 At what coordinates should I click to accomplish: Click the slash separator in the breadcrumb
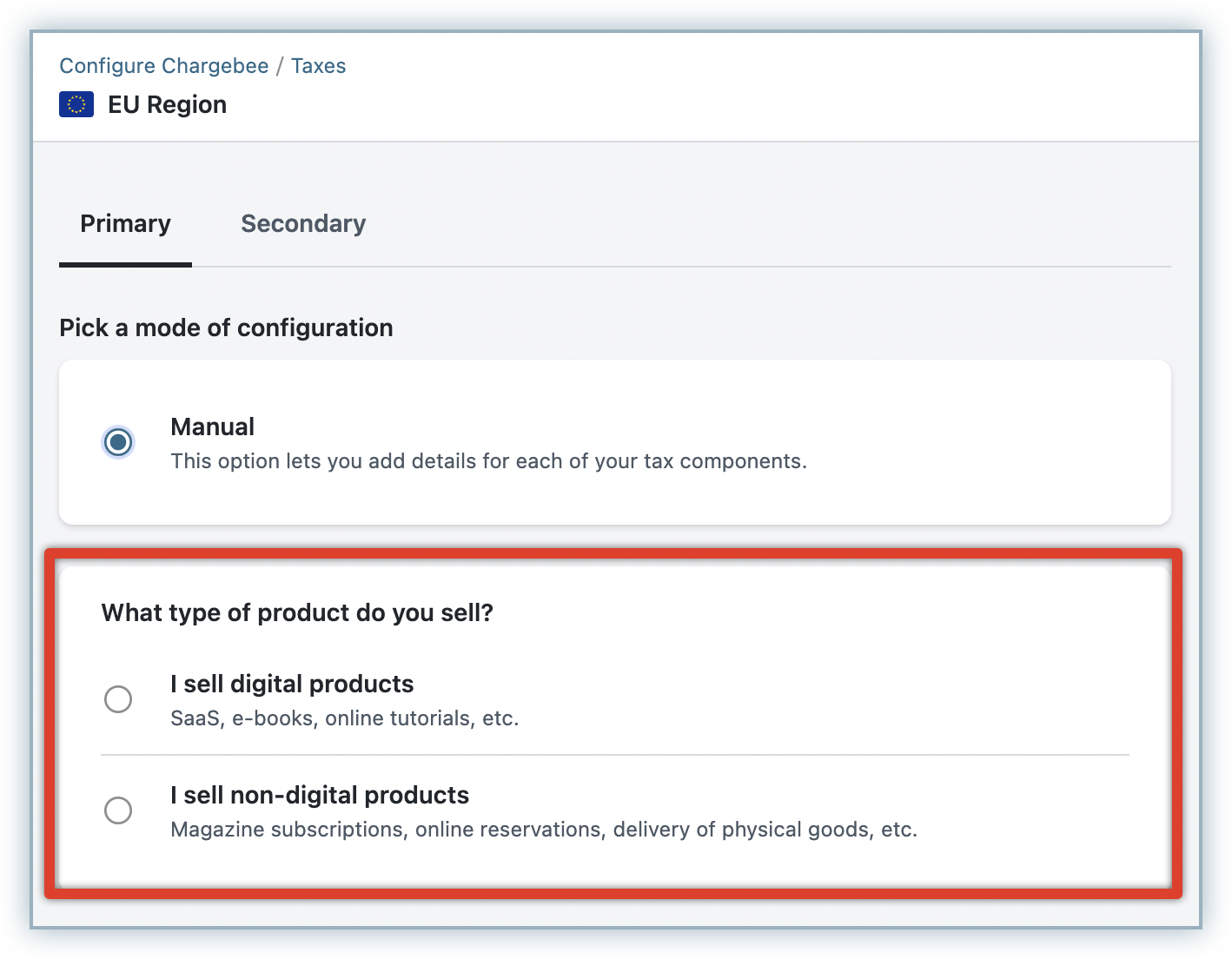(280, 66)
